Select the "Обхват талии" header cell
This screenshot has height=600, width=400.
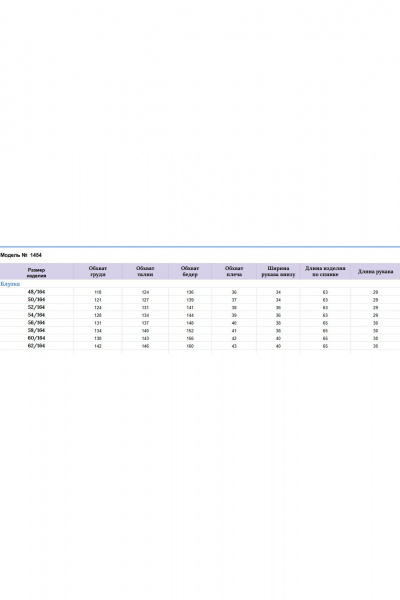point(145,271)
